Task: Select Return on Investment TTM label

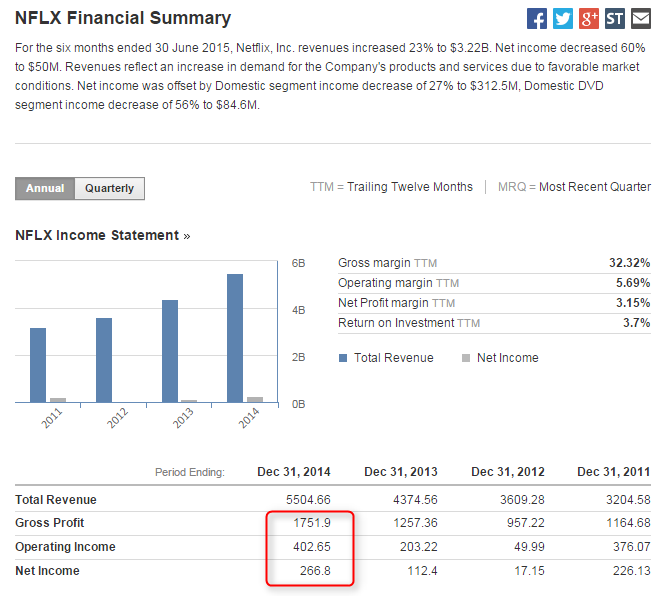Action: tap(409, 323)
